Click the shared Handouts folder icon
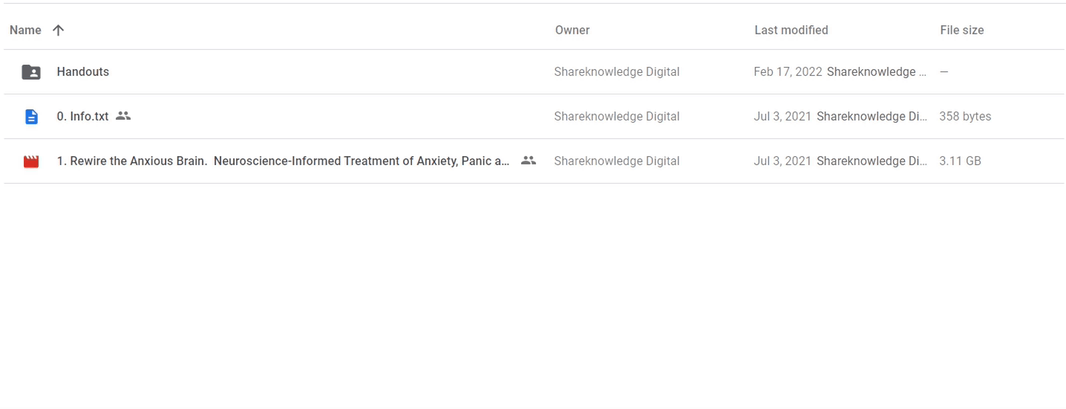1066x409 pixels. [x=31, y=72]
